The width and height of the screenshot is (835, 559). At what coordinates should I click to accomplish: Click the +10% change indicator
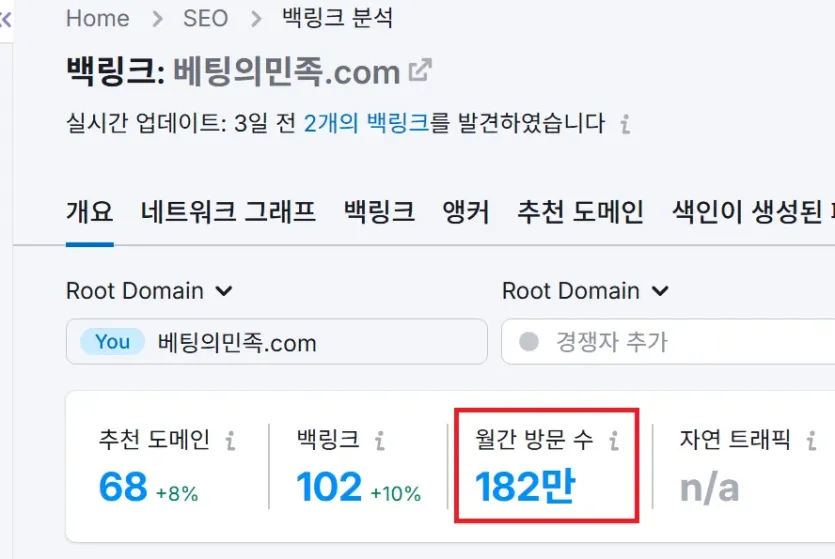[396, 494]
